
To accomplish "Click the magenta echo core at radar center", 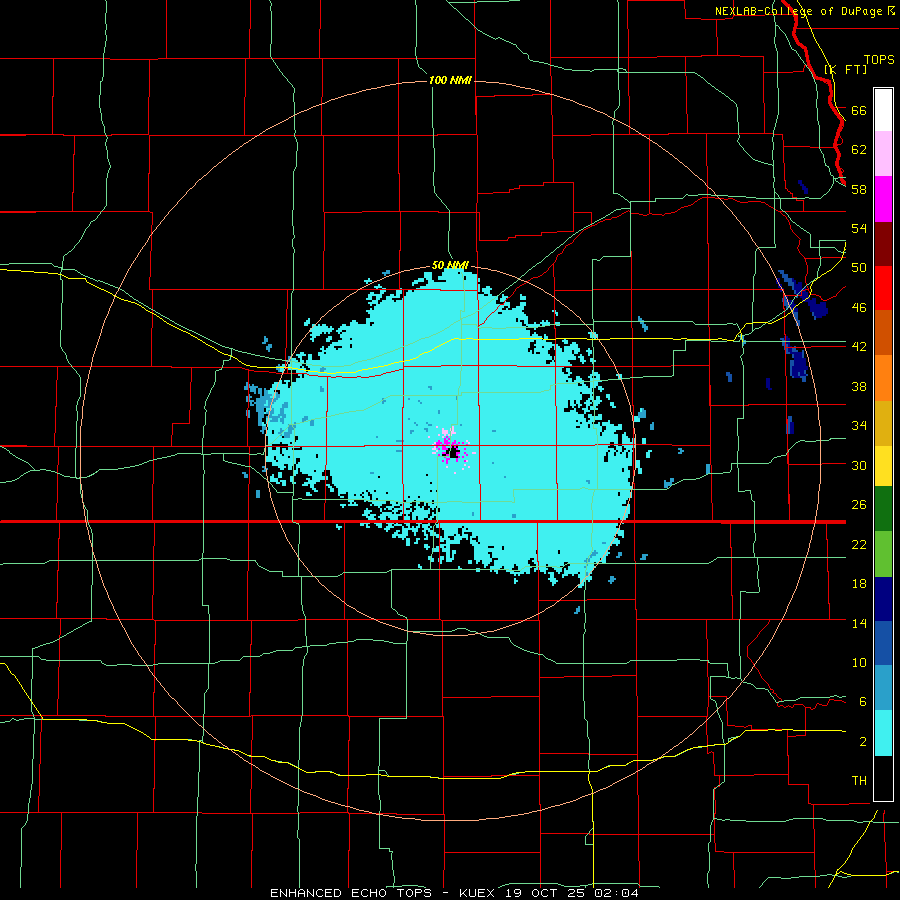I will point(451,447).
